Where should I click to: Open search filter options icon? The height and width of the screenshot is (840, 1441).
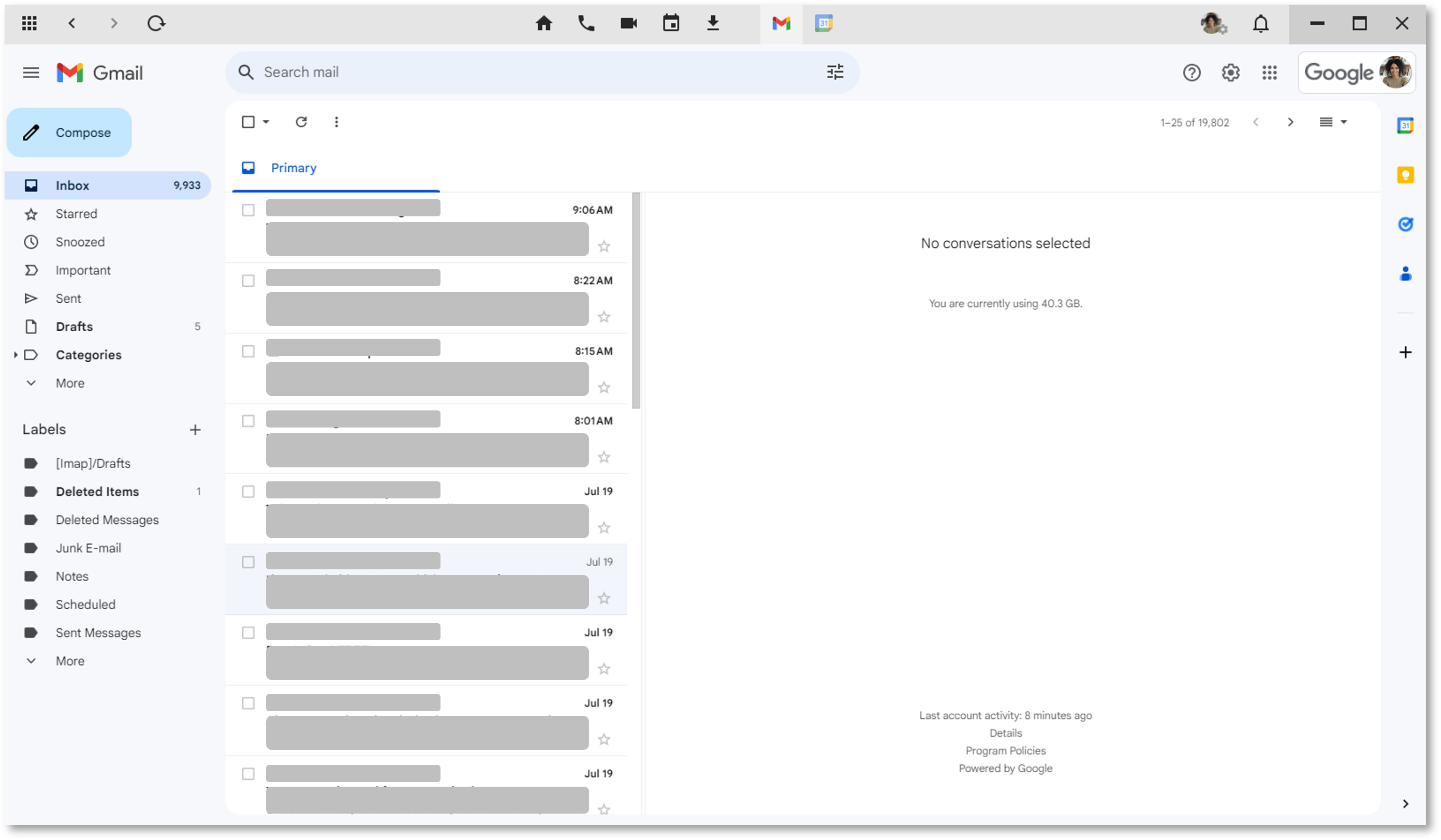835,72
